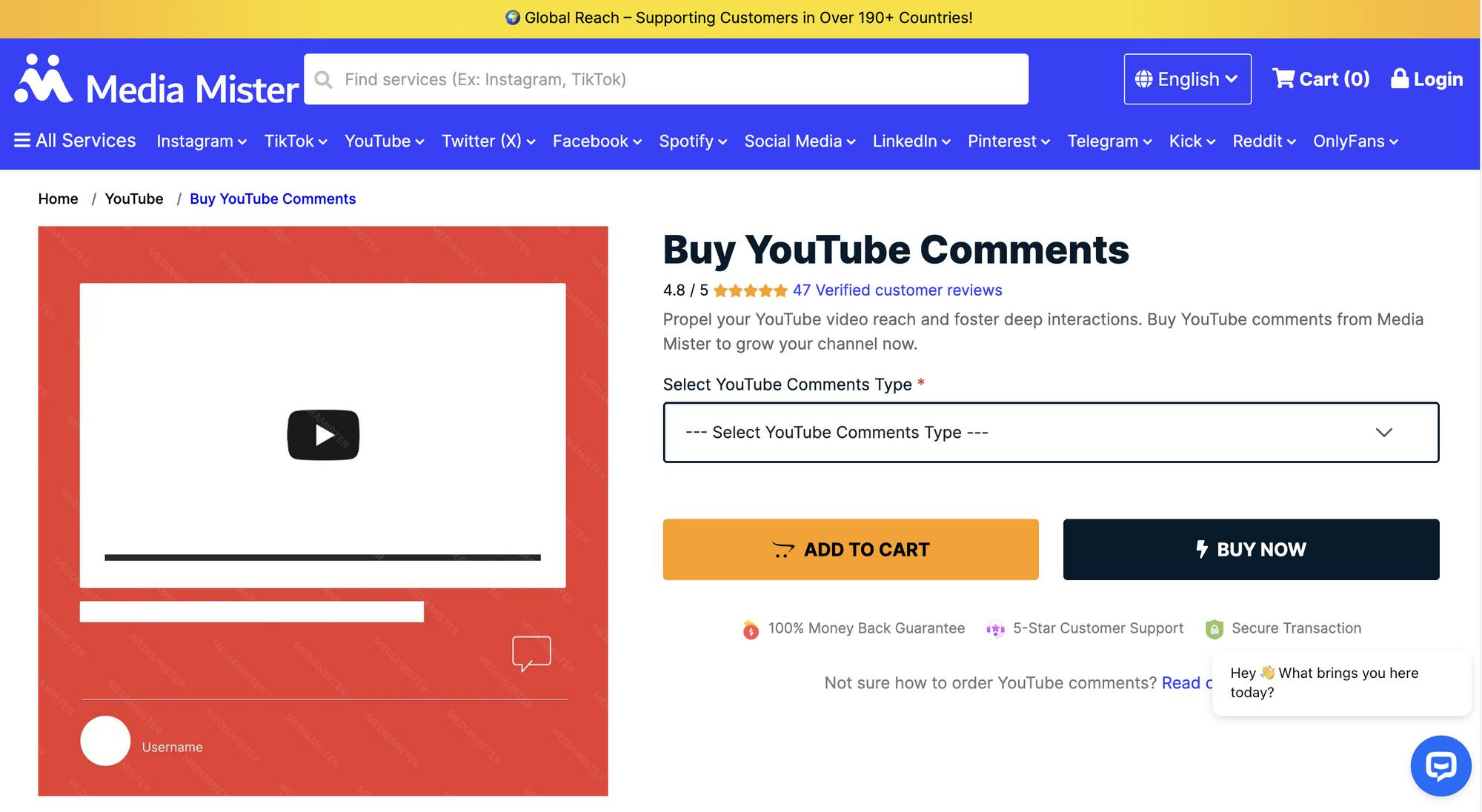Screen dimensions: 1482x812
Task: Click inside the Find services search field
Action: point(667,79)
